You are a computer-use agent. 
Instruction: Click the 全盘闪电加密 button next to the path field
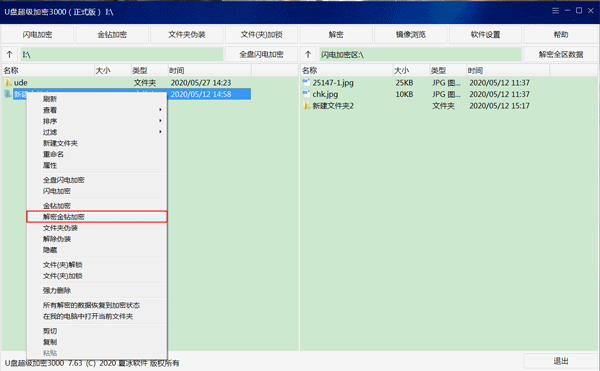261,54
